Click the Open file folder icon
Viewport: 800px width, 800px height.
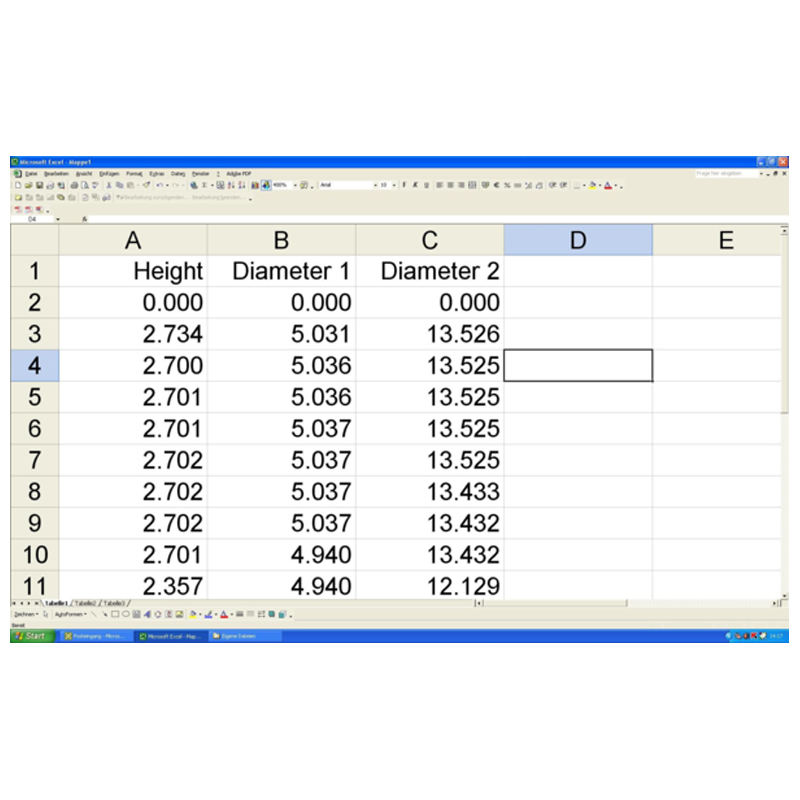(x=29, y=185)
